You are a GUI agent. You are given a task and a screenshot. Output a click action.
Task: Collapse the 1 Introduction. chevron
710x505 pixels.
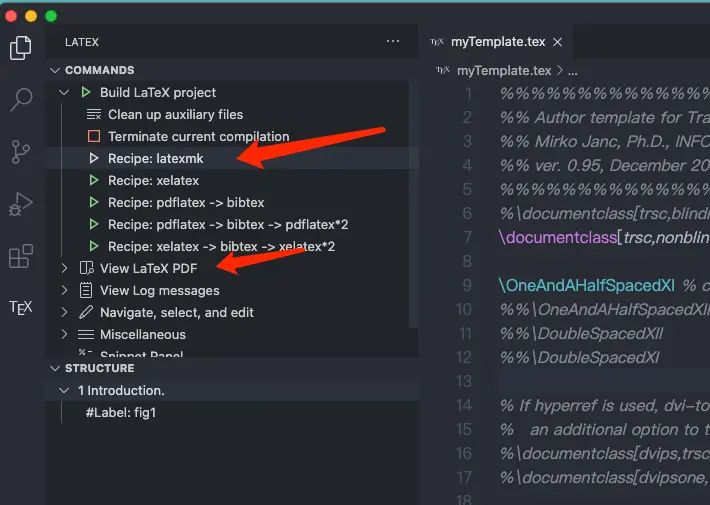pos(64,390)
